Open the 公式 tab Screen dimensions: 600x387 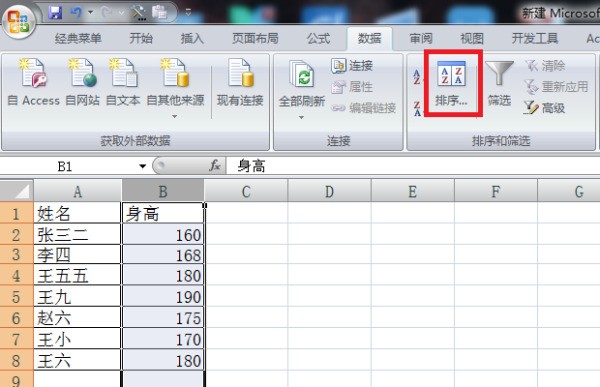pyautogui.click(x=318, y=39)
